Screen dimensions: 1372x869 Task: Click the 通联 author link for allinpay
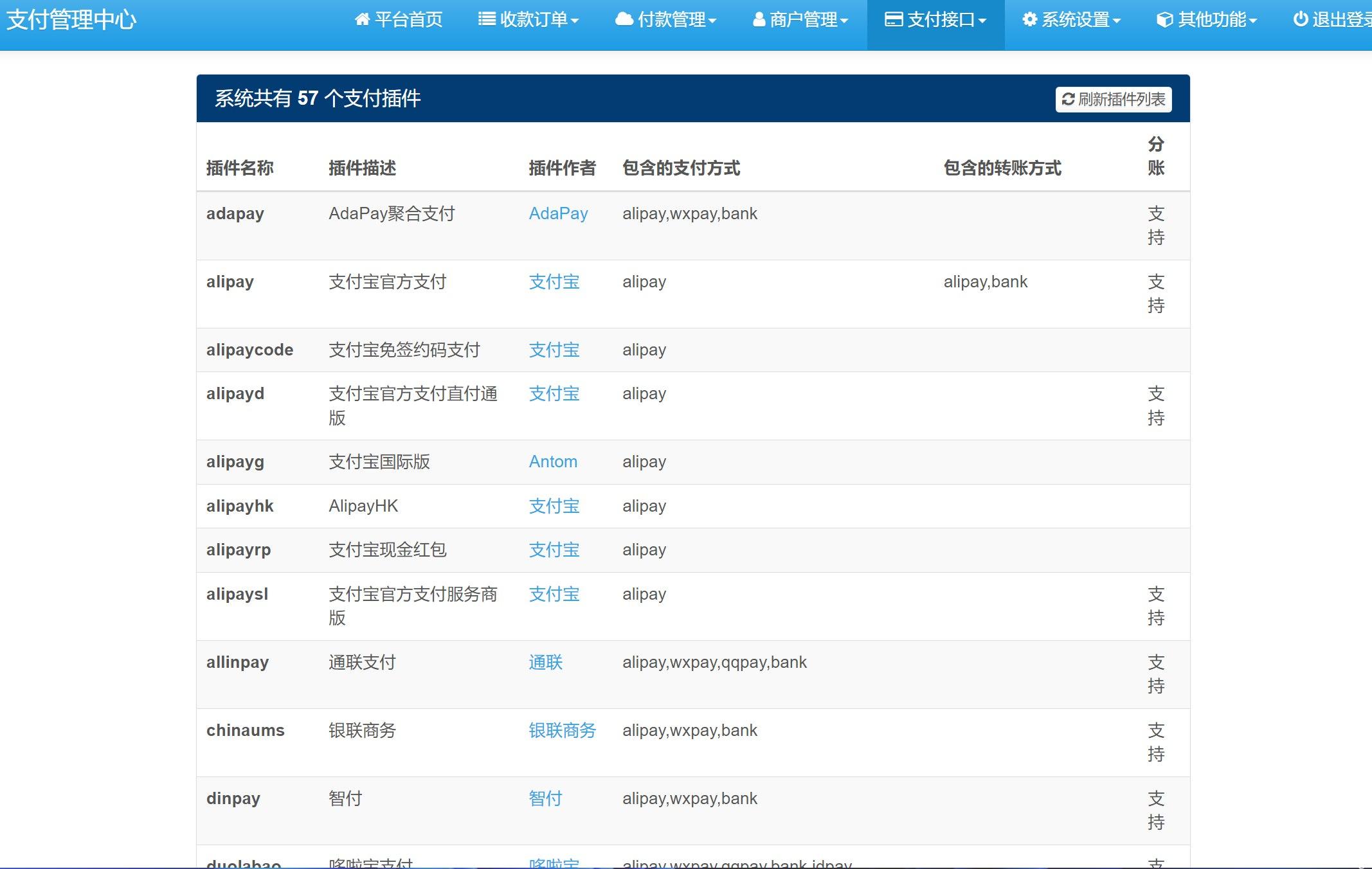point(545,662)
